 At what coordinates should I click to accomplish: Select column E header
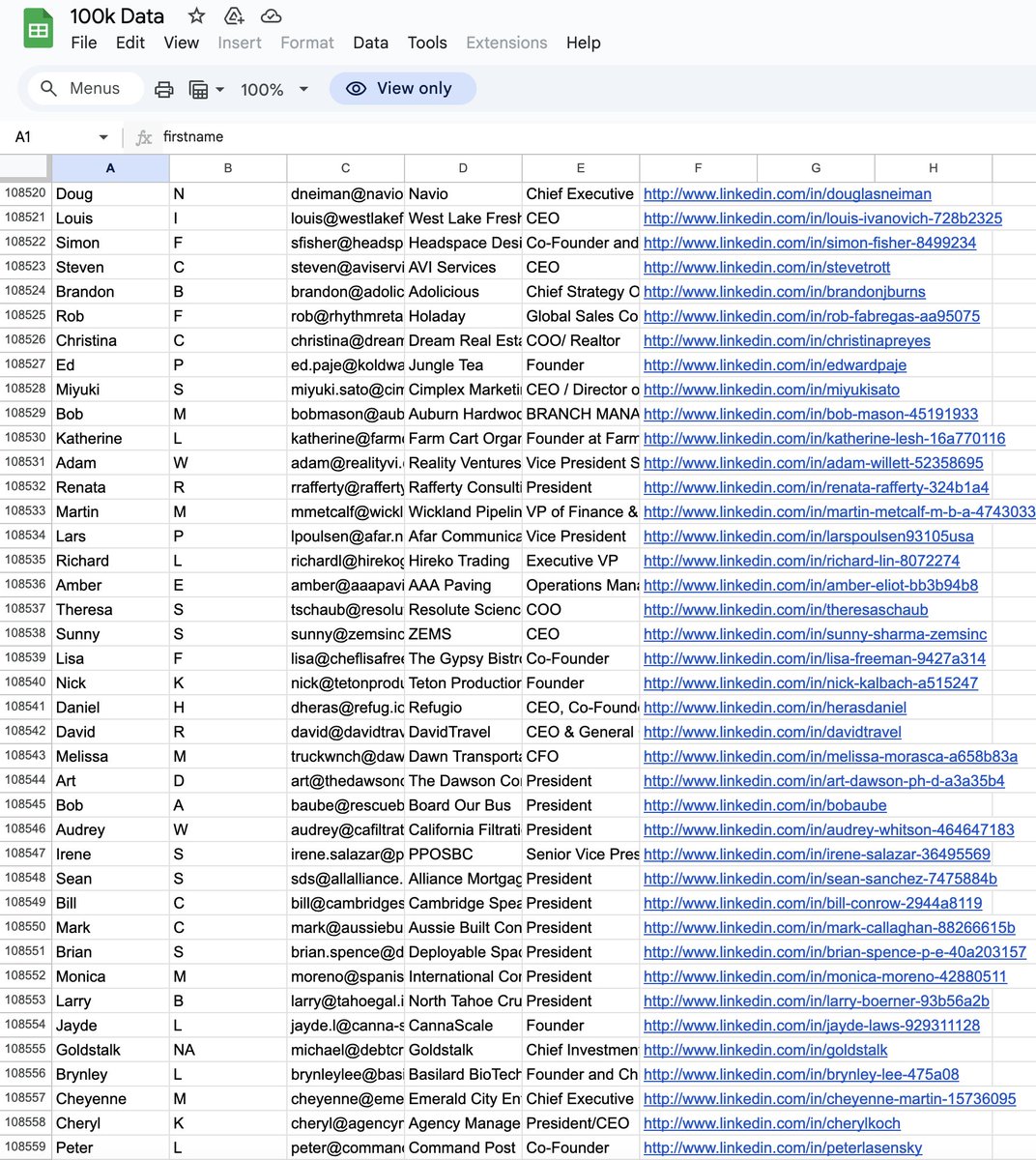click(x=581, y=168)
